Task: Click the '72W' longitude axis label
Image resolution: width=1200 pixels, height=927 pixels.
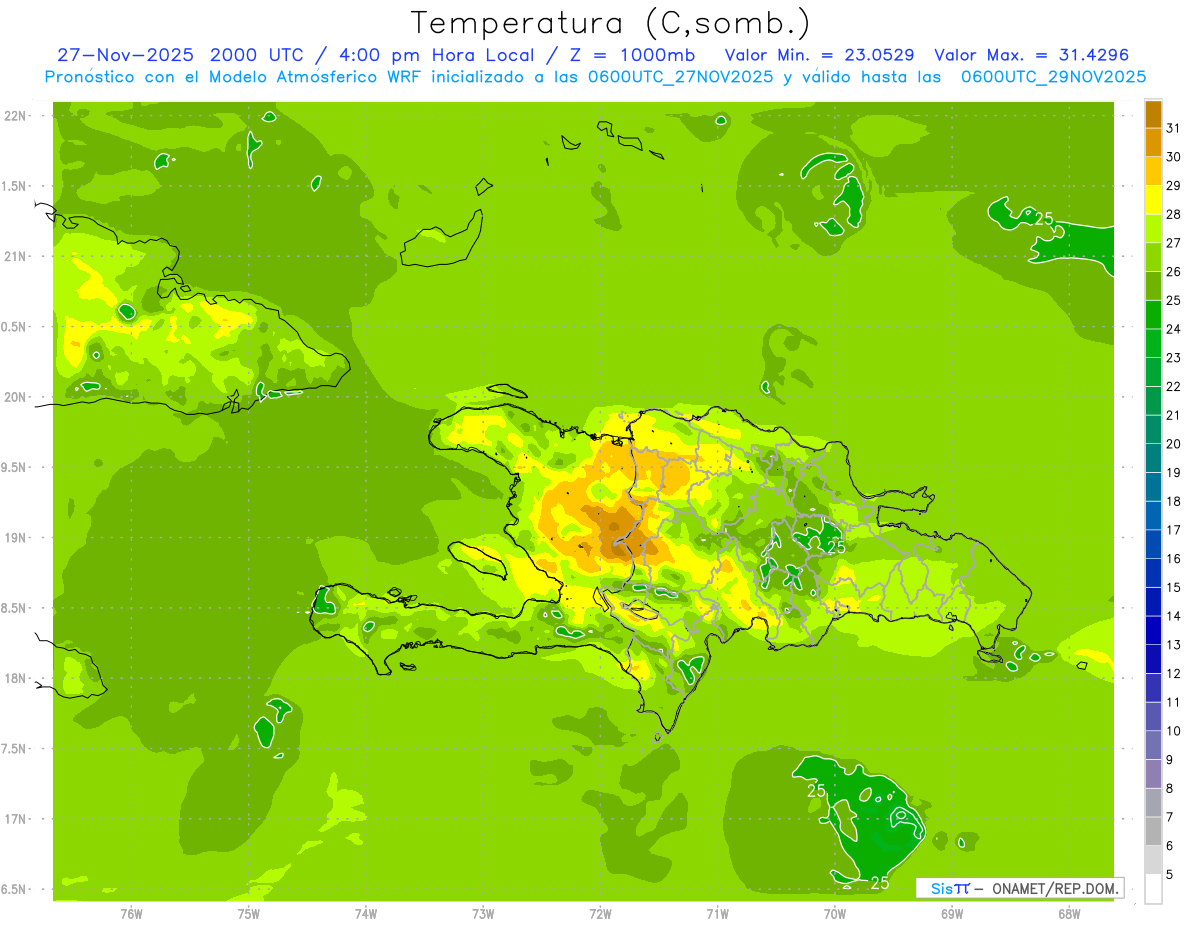Action: point(600,914)
